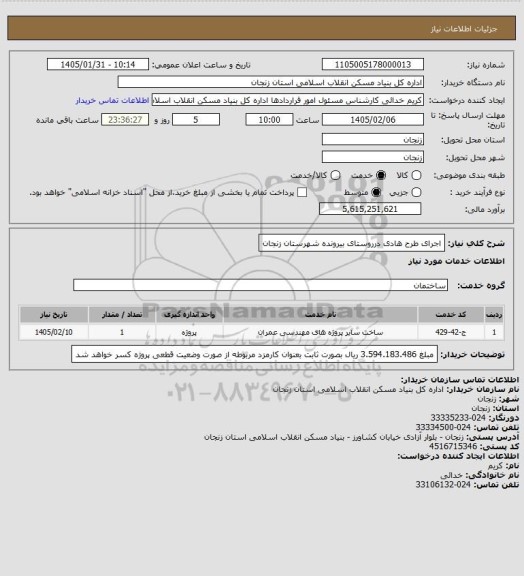Click the remaining days field 5
524x576 pixels.
[x=196, y=120]
